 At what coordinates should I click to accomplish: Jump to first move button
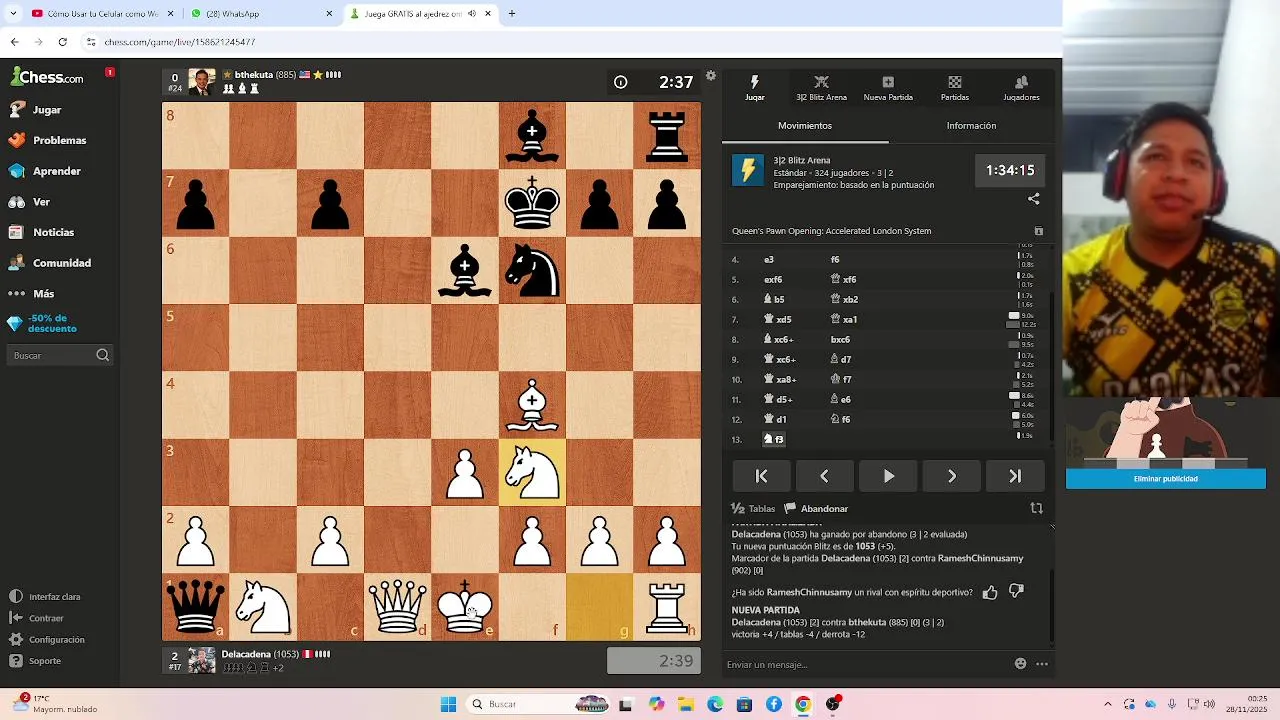point(761,476)
